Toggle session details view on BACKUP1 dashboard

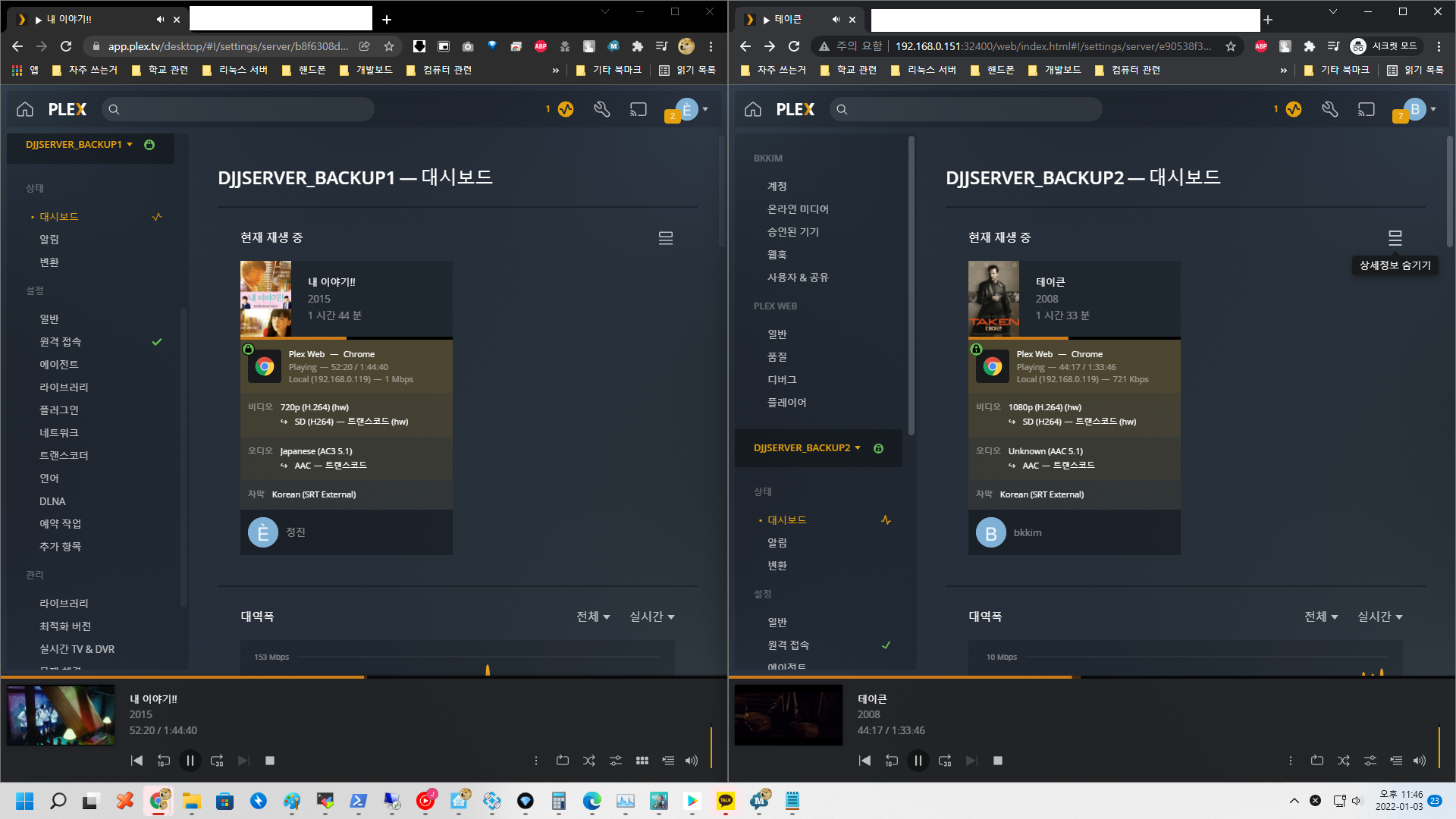[666, 238]
